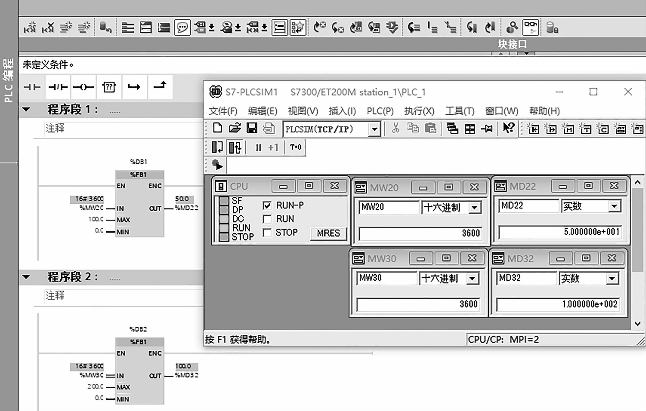
Task: Collapse 程序段 2 network
Action: pyautogui.click(x=26, y=277)
